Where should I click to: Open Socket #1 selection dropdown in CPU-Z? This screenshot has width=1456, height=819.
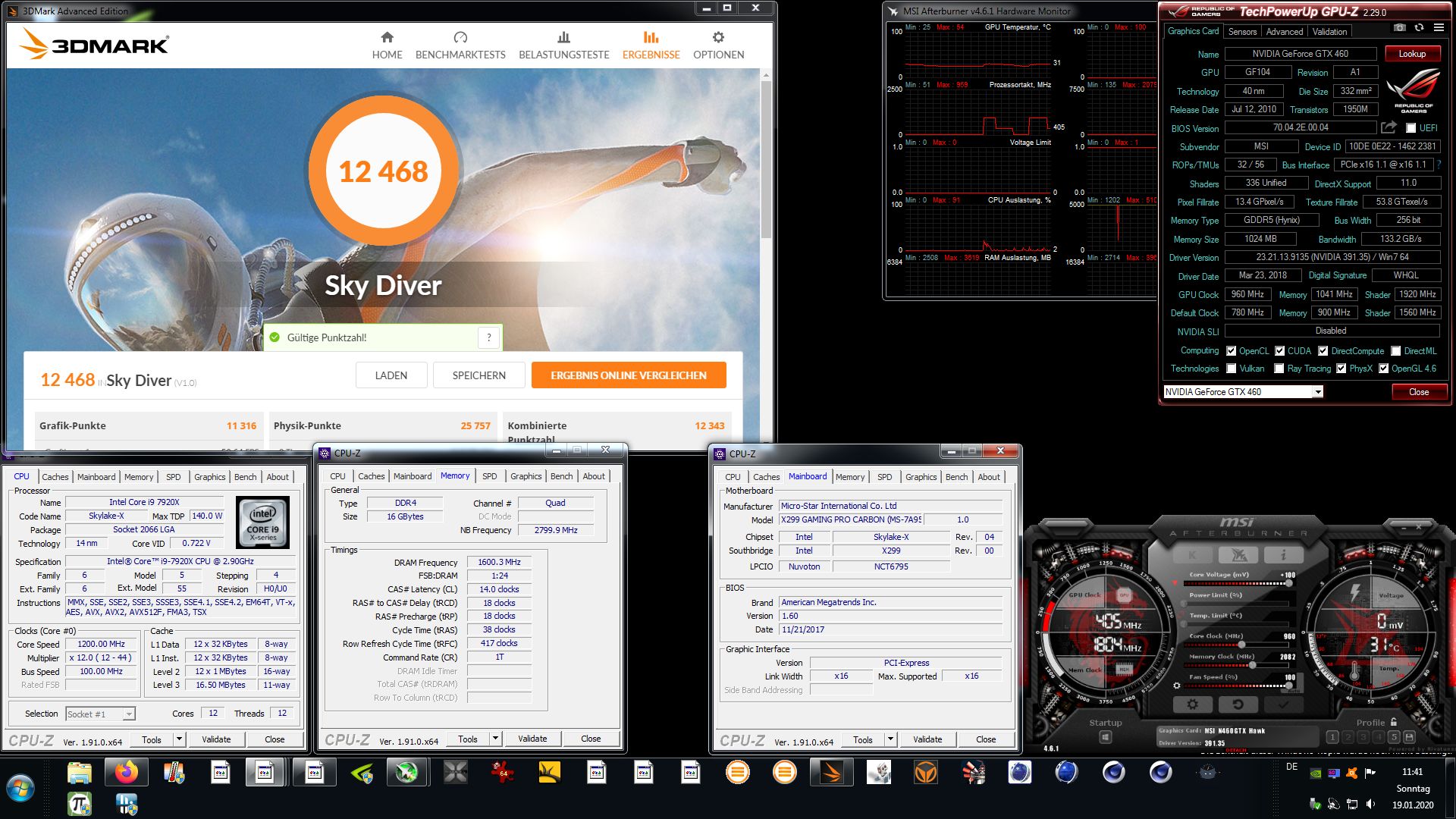coord(129,714)
